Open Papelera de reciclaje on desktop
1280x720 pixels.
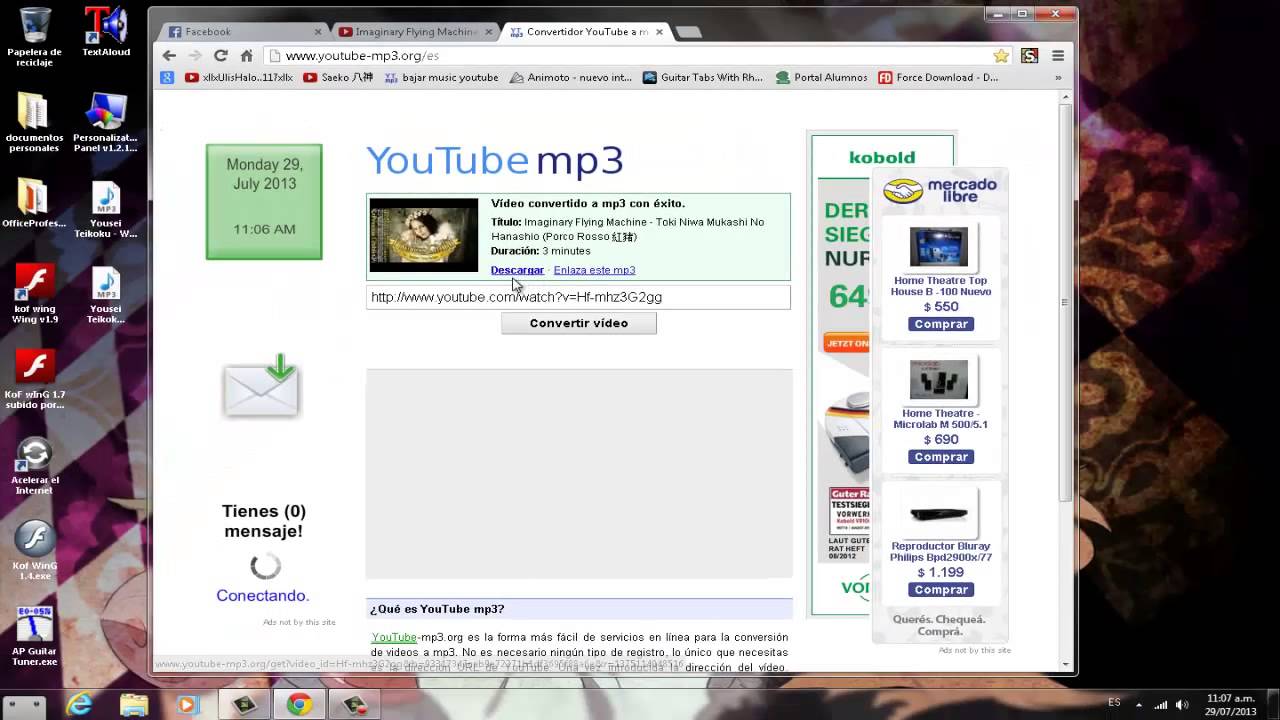(34, 36)
